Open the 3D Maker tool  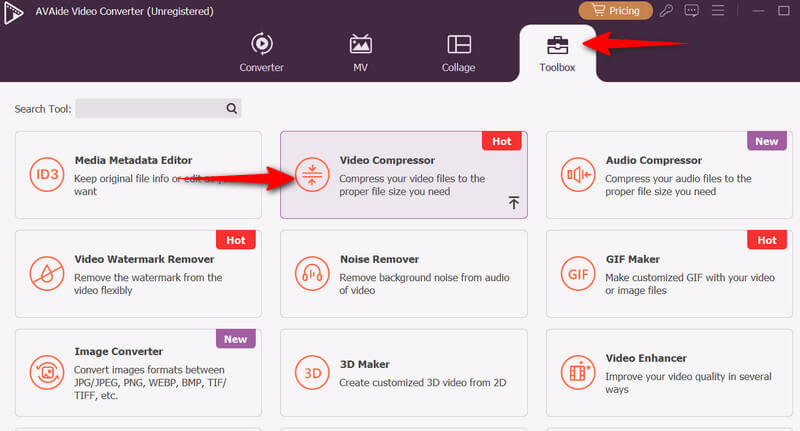tap(404, 373)
